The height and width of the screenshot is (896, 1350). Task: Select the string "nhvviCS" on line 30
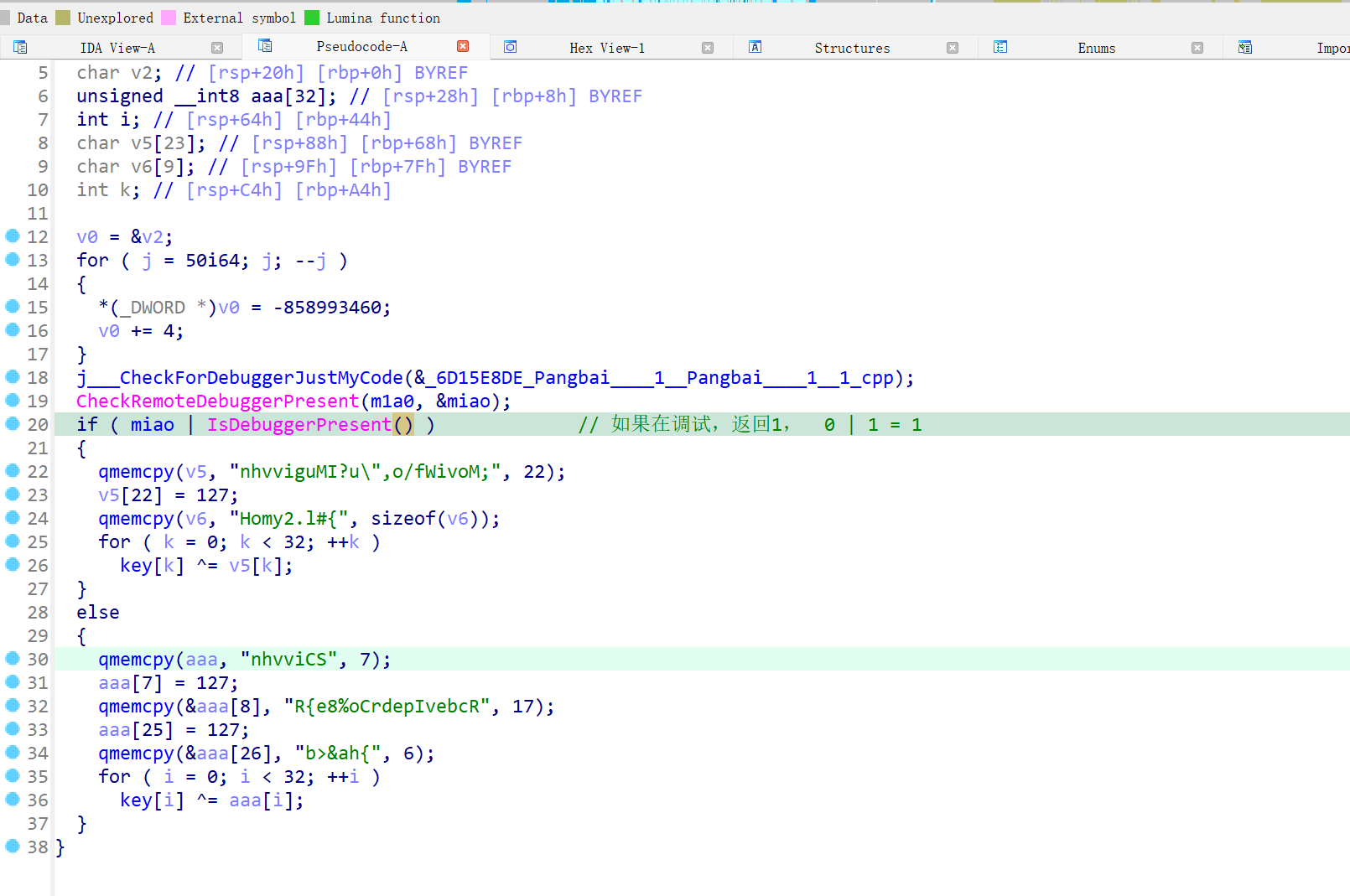(288, 660)
